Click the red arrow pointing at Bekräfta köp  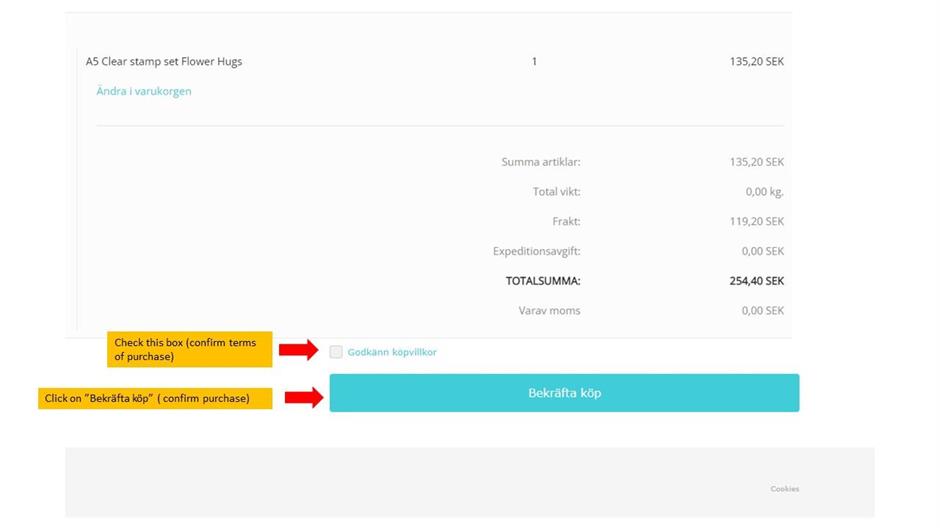pos(304,397)
